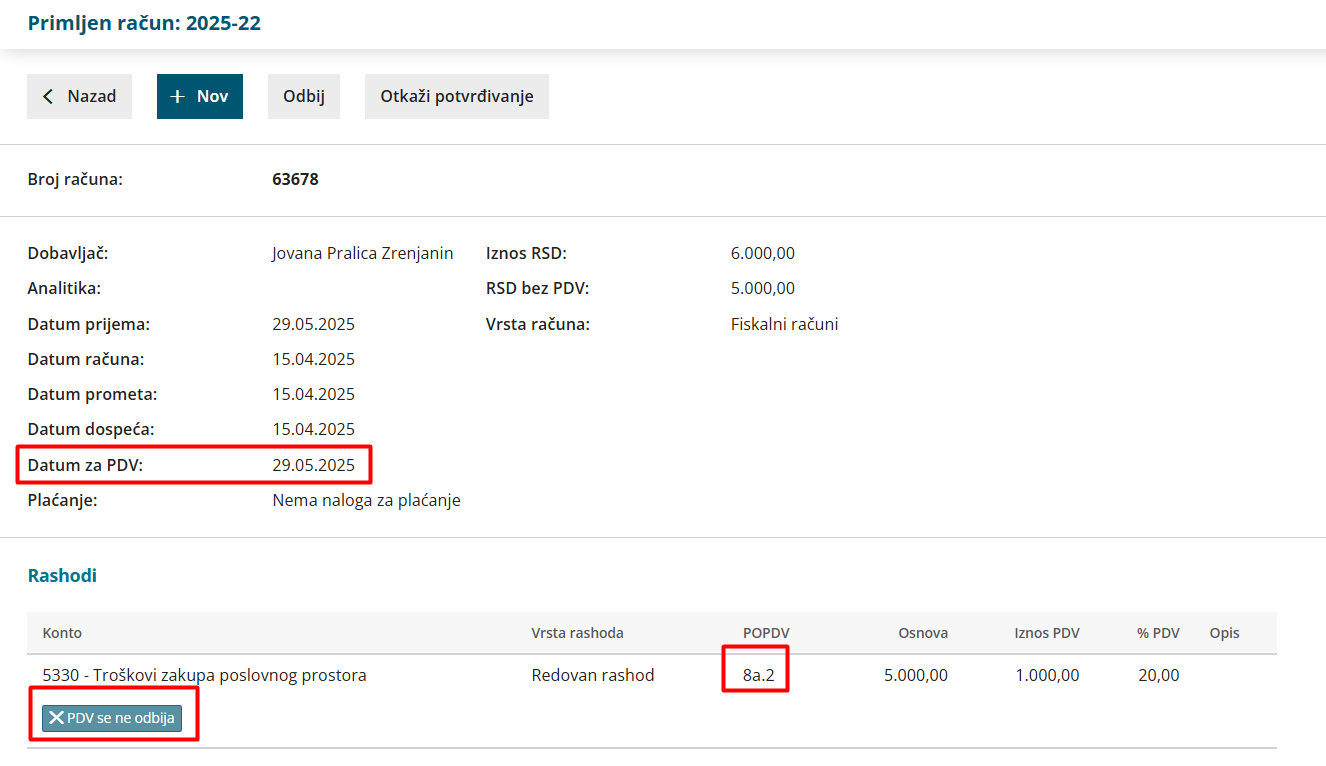The height and width of the screenshot is (766, 1326).
Task: Click supplier name Jovana Pralica Zrenjanin
Action: (362, 253)
